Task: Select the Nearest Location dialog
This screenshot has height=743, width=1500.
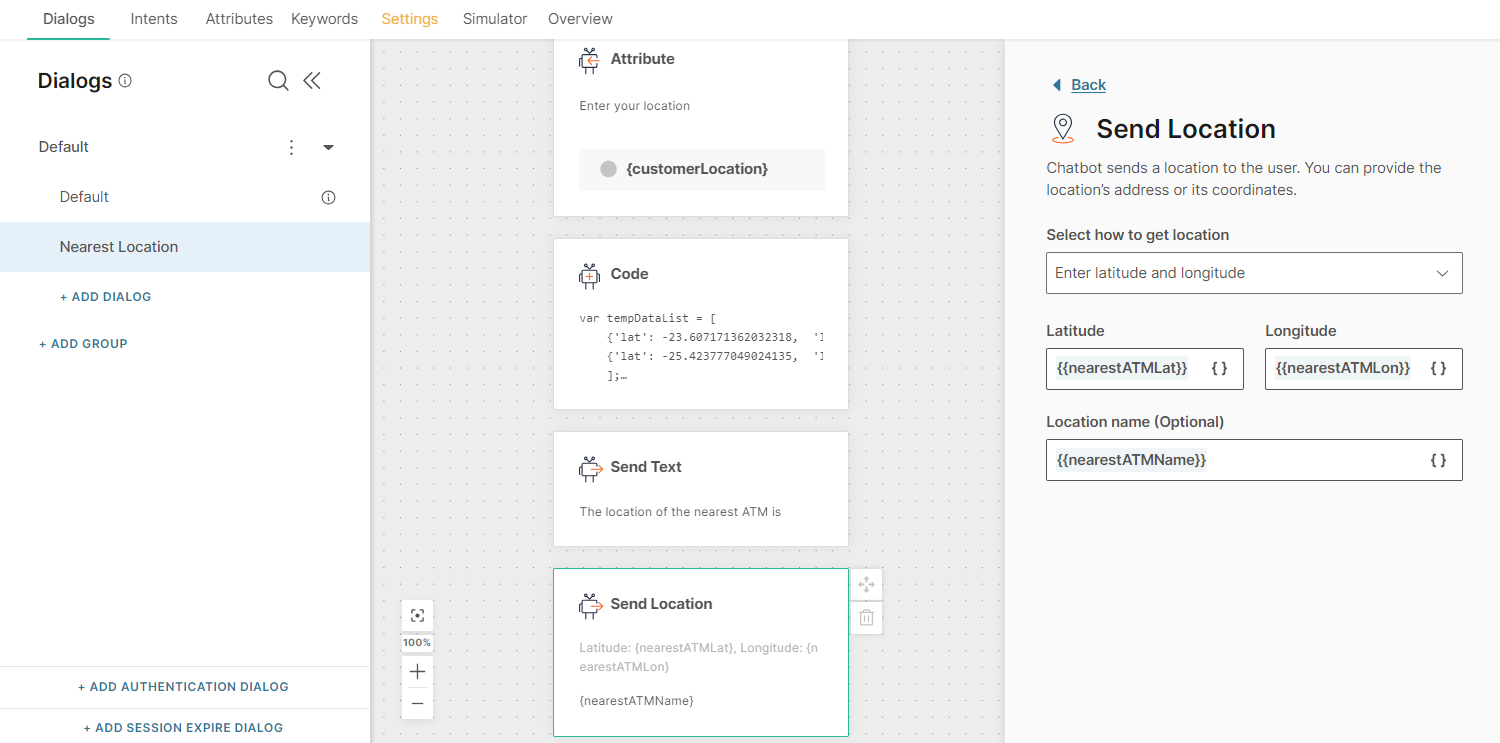Action: tap(119, 247)
